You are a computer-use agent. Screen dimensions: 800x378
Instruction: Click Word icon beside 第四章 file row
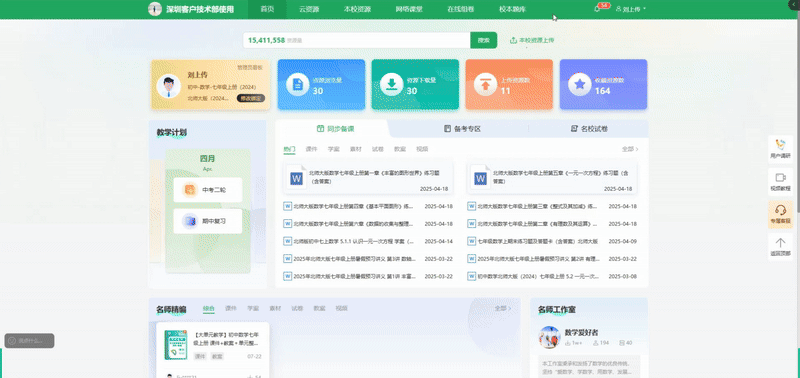[287, 207]
